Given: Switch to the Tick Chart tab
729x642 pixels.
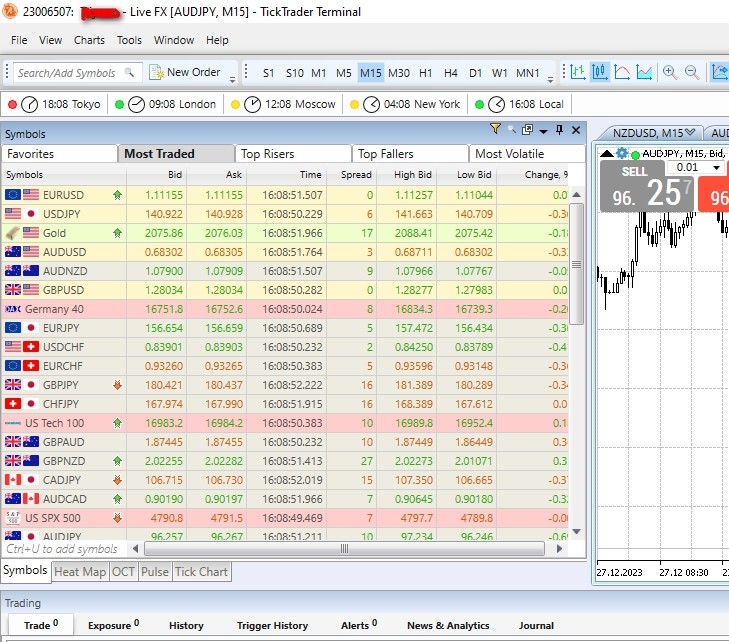Looking at the screenshot, I should (201, 572).
